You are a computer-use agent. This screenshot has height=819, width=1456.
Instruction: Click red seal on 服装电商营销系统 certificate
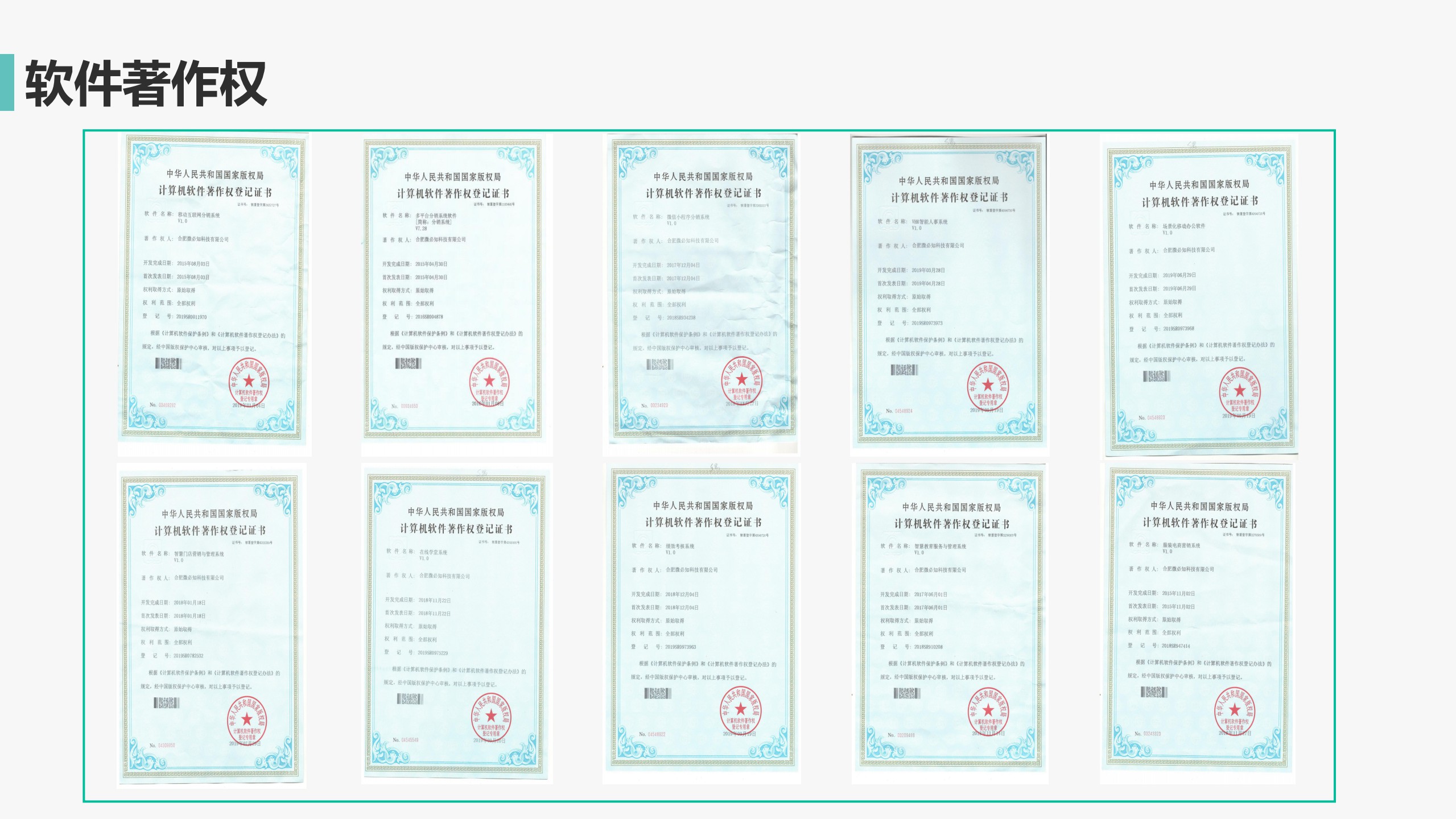tap(1234, 710)
